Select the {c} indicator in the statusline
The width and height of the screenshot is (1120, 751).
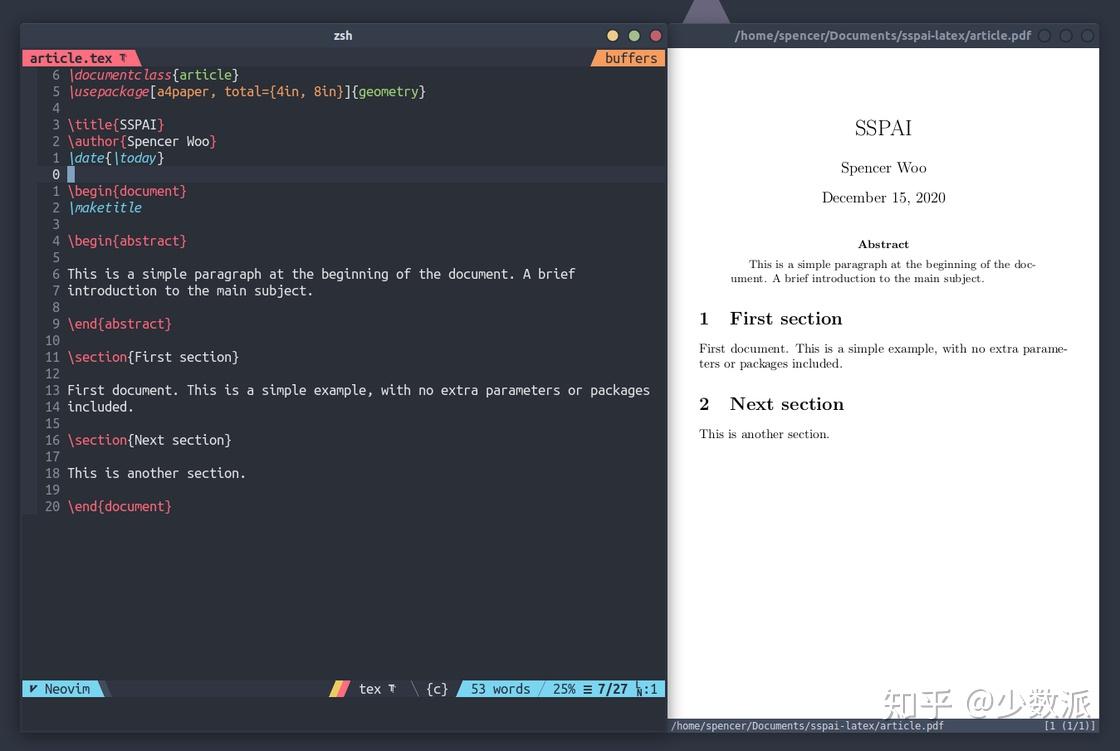[435, 688]
